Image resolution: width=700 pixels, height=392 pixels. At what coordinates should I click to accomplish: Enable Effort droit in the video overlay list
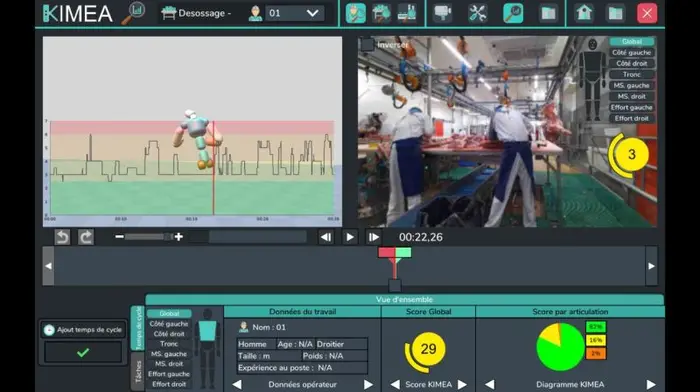click(632, 118)
